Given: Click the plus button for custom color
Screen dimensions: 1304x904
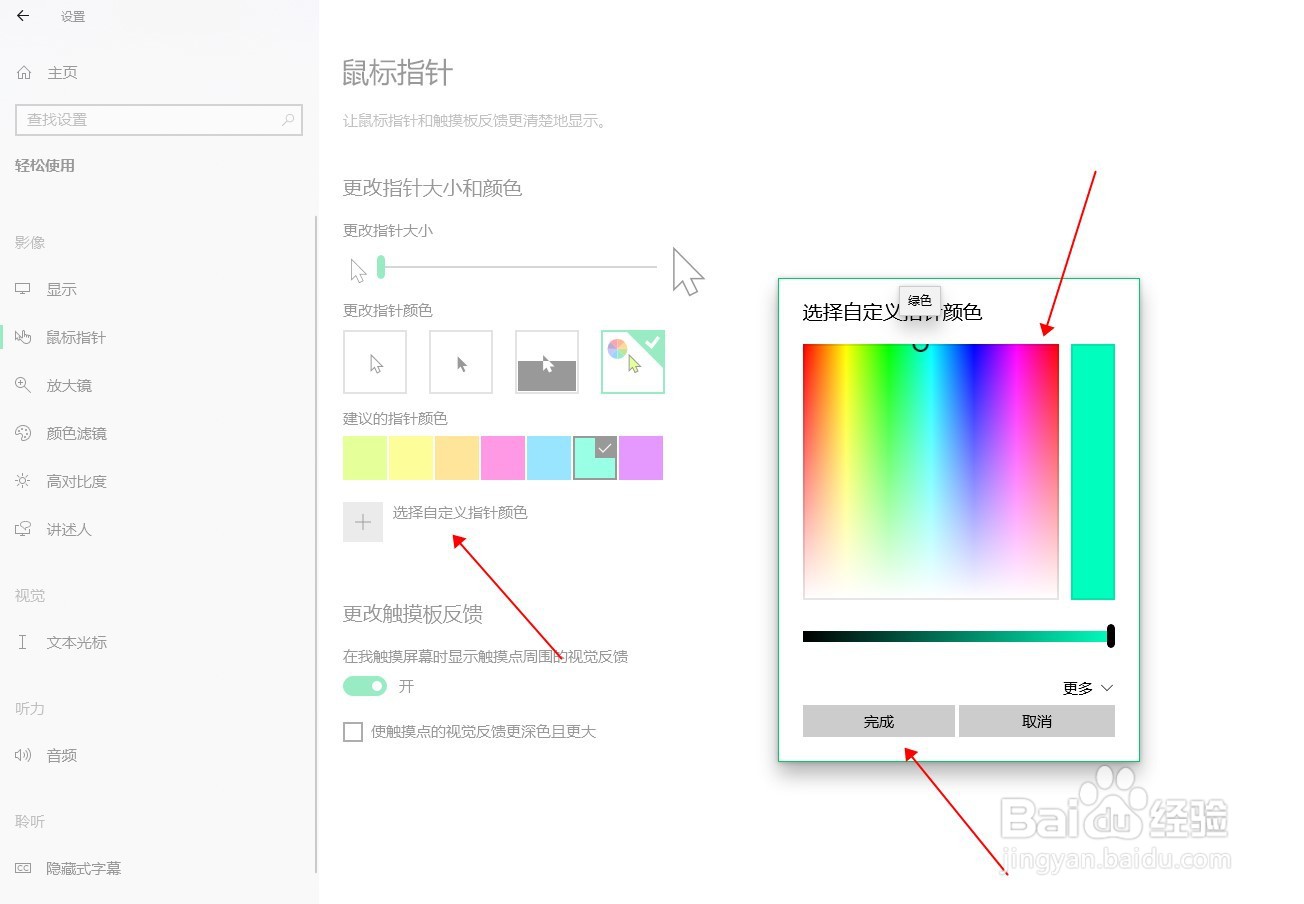Looking at the screenshot, I should point(363,522).
